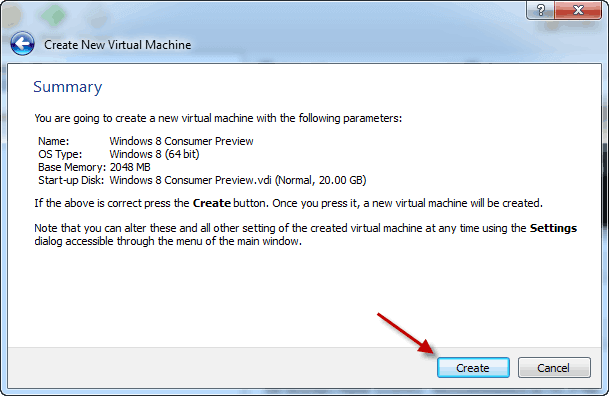Select the OS Type: label
This screenshot has width=609, height=396.
[60, 154]
